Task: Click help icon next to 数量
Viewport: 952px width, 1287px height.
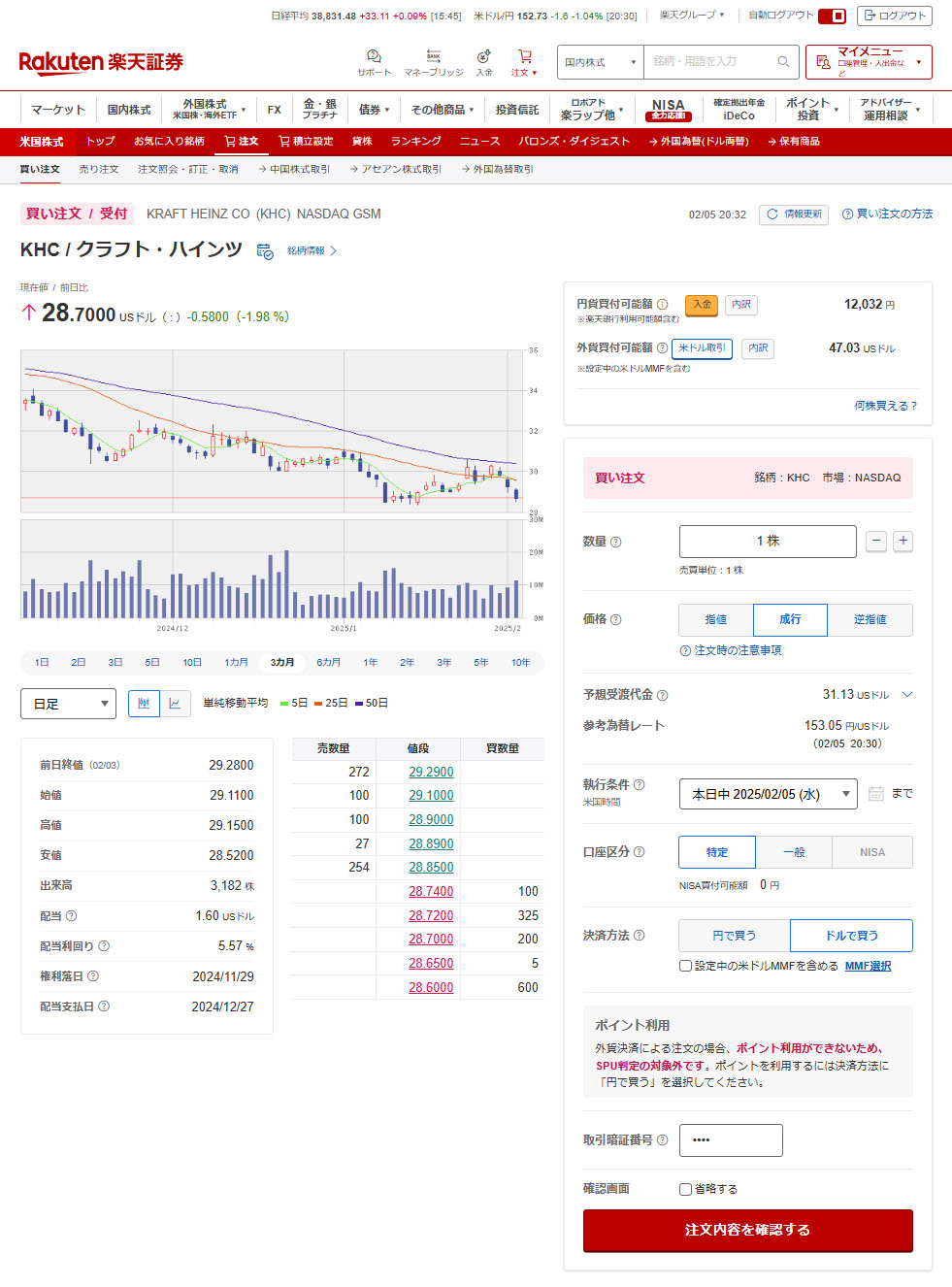Action: [x=615, y=542]
